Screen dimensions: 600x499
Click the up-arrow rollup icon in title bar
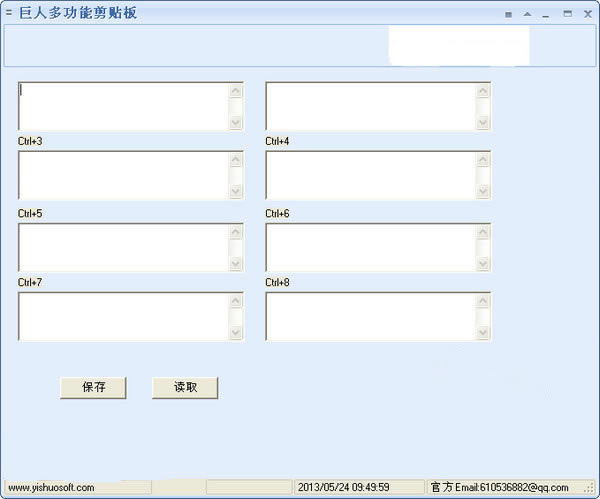click(x=527, y=14)
